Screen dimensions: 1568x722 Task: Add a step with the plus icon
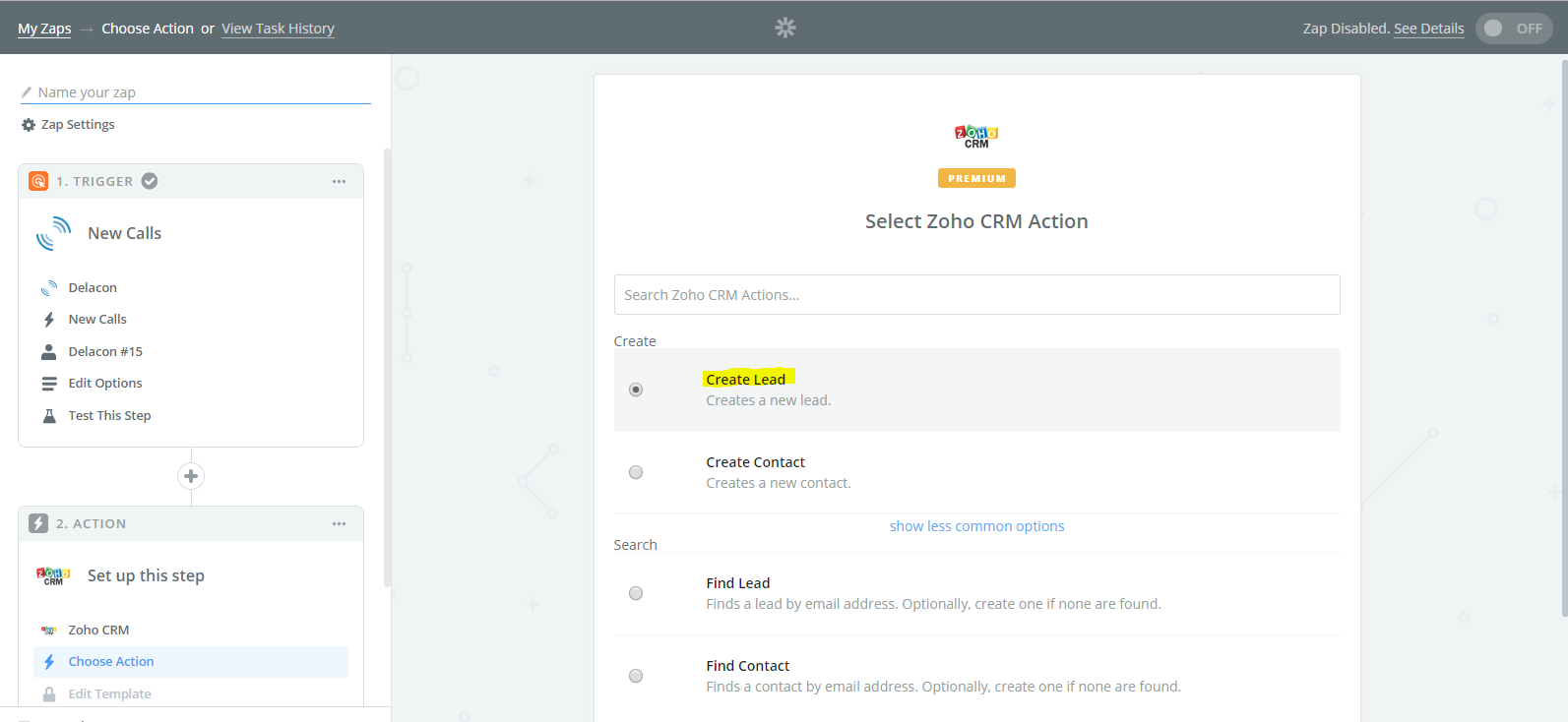pos(191,476)
